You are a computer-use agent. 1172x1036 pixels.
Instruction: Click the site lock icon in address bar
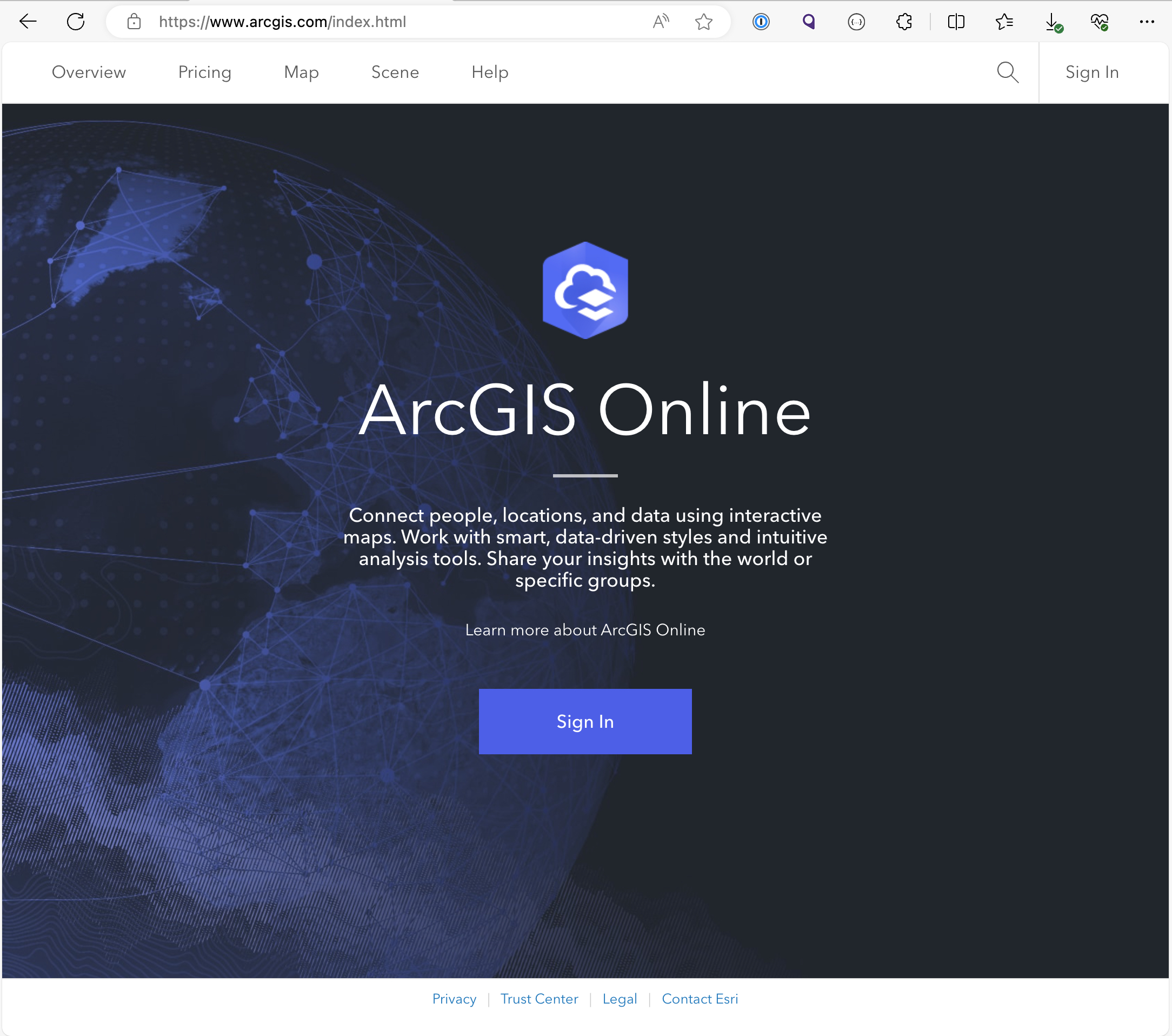[x=134, y=22]
